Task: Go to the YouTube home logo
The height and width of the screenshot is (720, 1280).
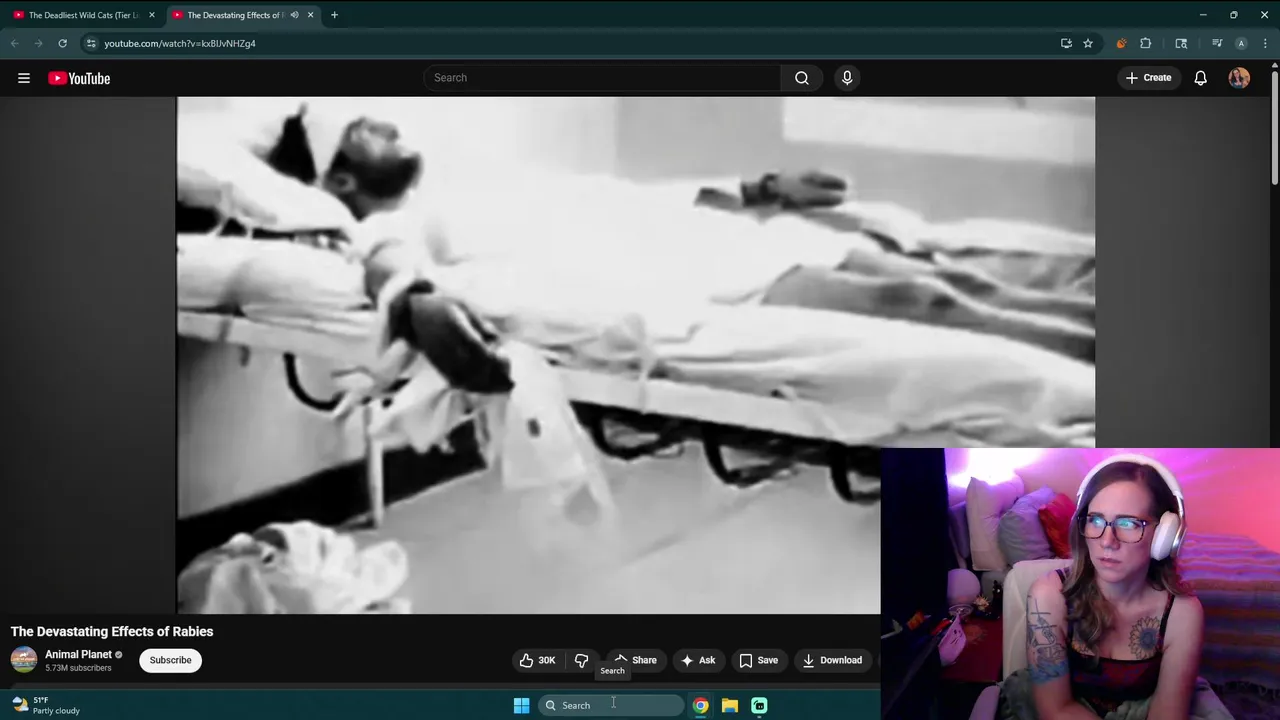Action: coord(79,78)
